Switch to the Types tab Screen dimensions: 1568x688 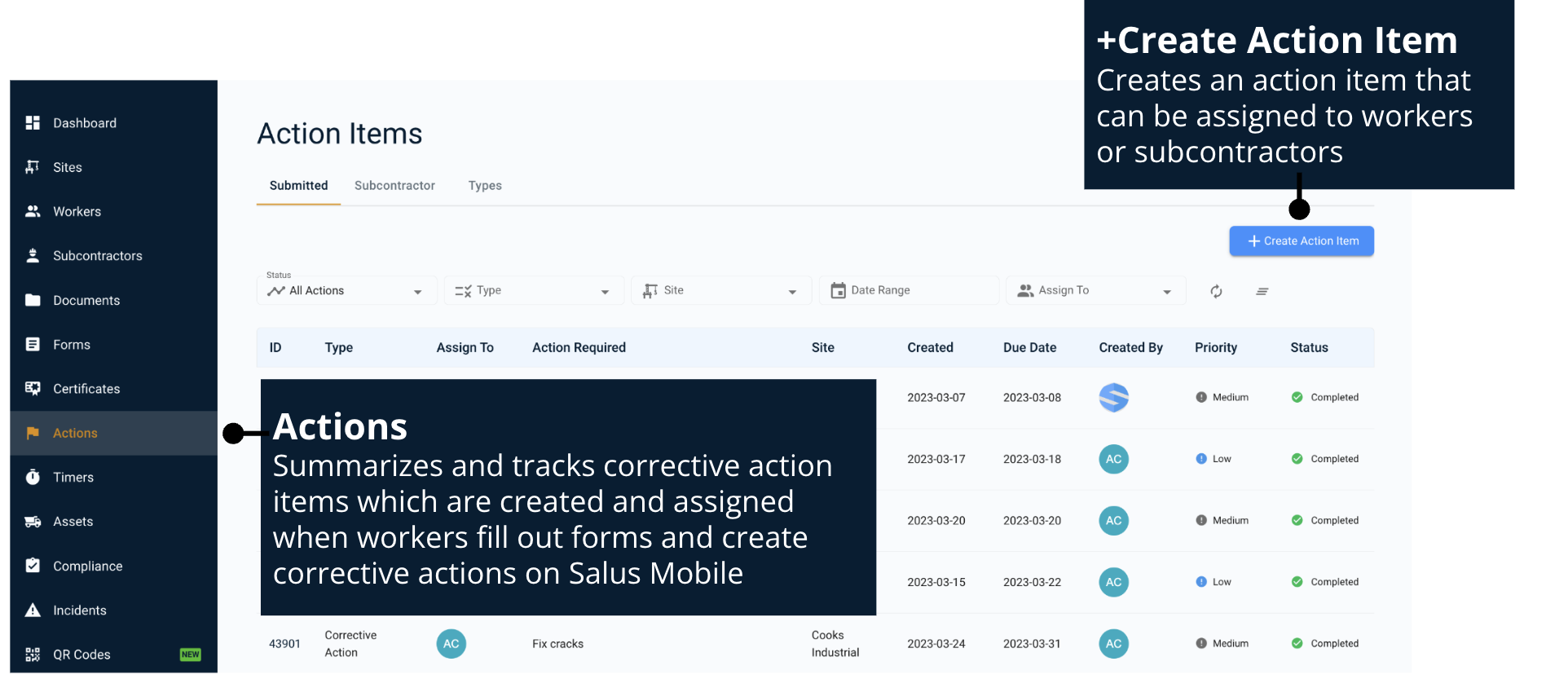click(485, 186)
